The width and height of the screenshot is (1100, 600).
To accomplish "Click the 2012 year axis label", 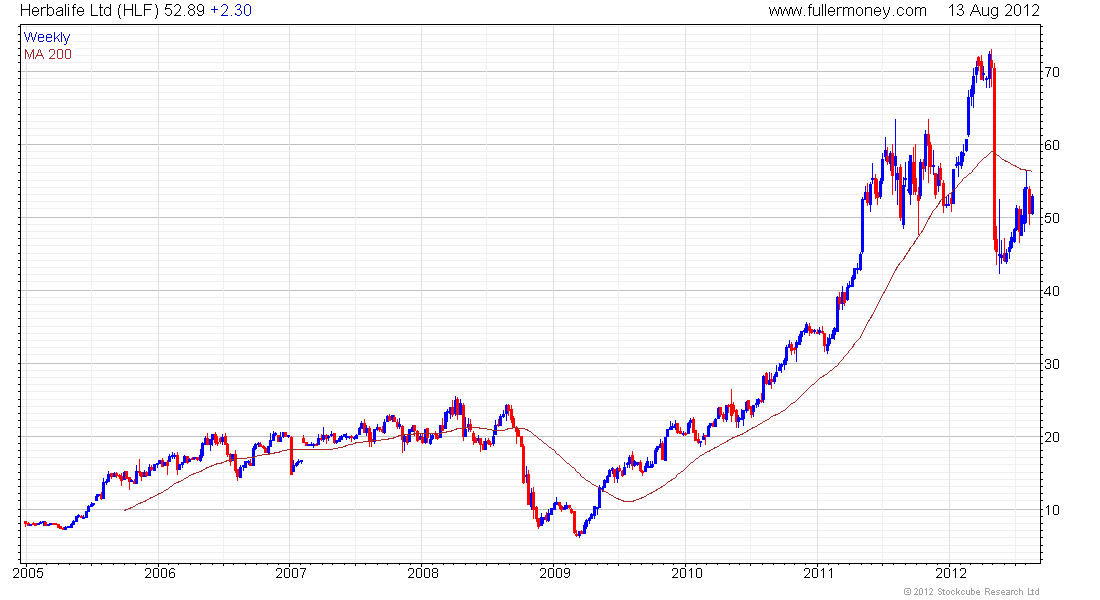I will pyautogui.click(x=951, y=573).
